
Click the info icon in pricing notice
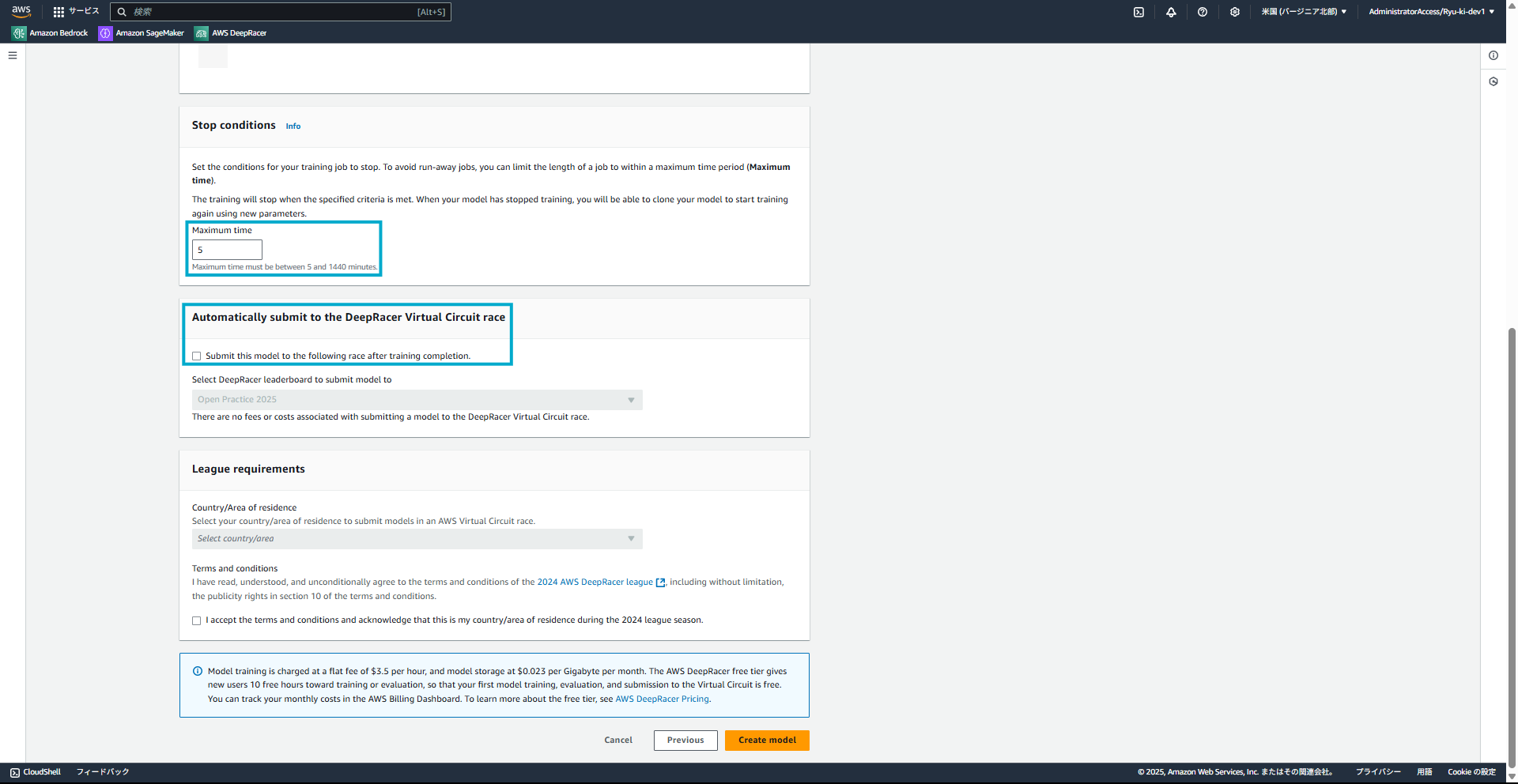(198, 672)
